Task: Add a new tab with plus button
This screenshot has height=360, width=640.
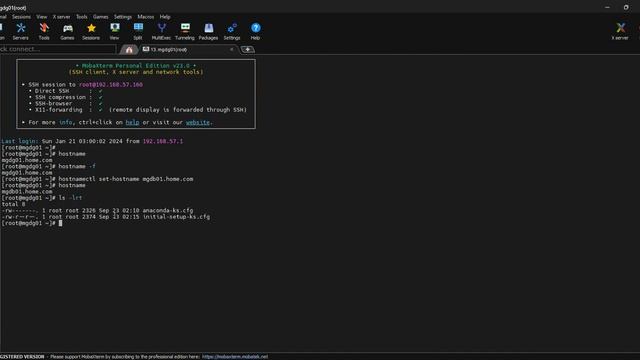Action: pos(247,49)
